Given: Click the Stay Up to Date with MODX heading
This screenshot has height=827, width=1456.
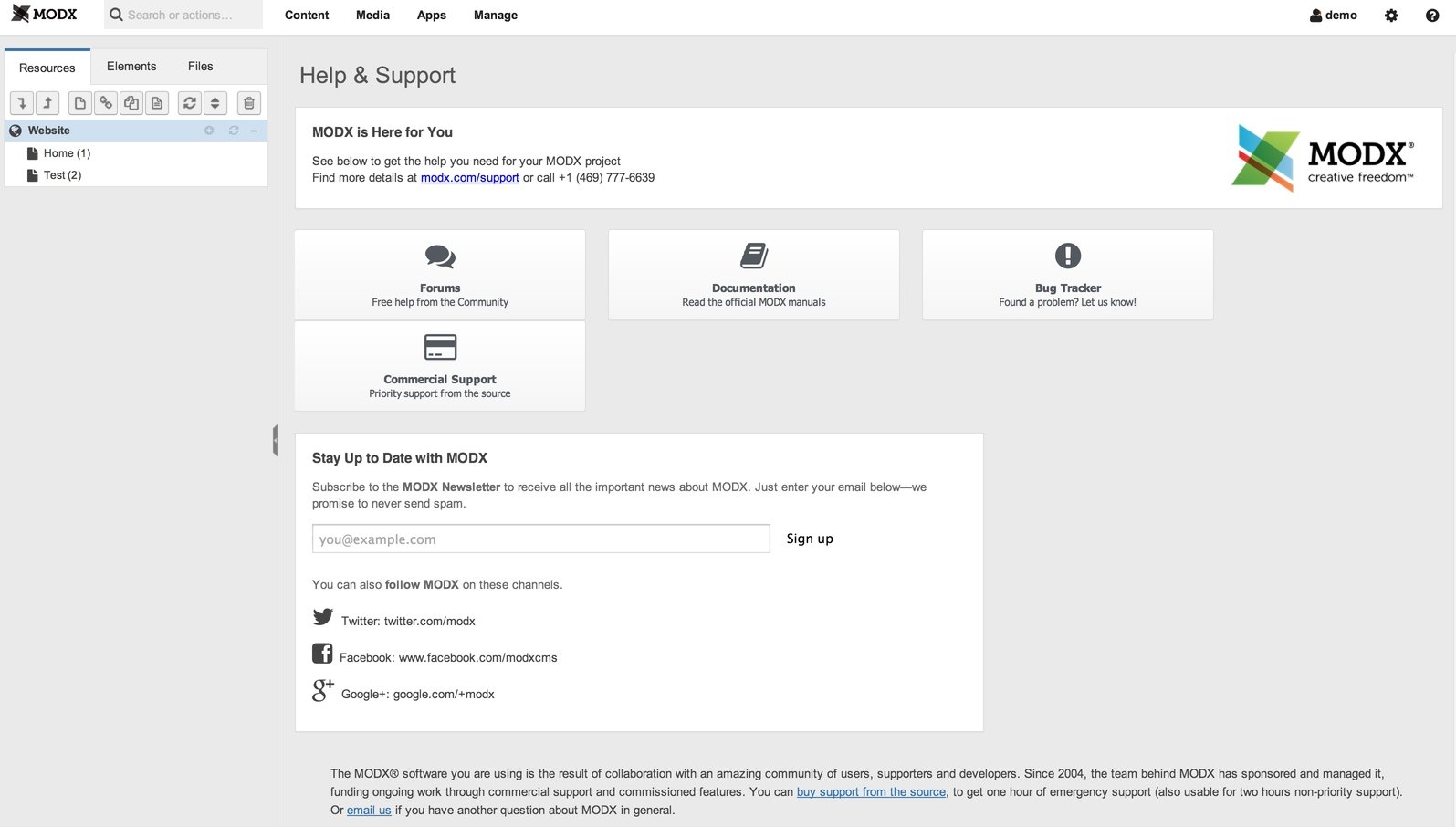Looking at the screenshot, I should click(x=400, y=458).
